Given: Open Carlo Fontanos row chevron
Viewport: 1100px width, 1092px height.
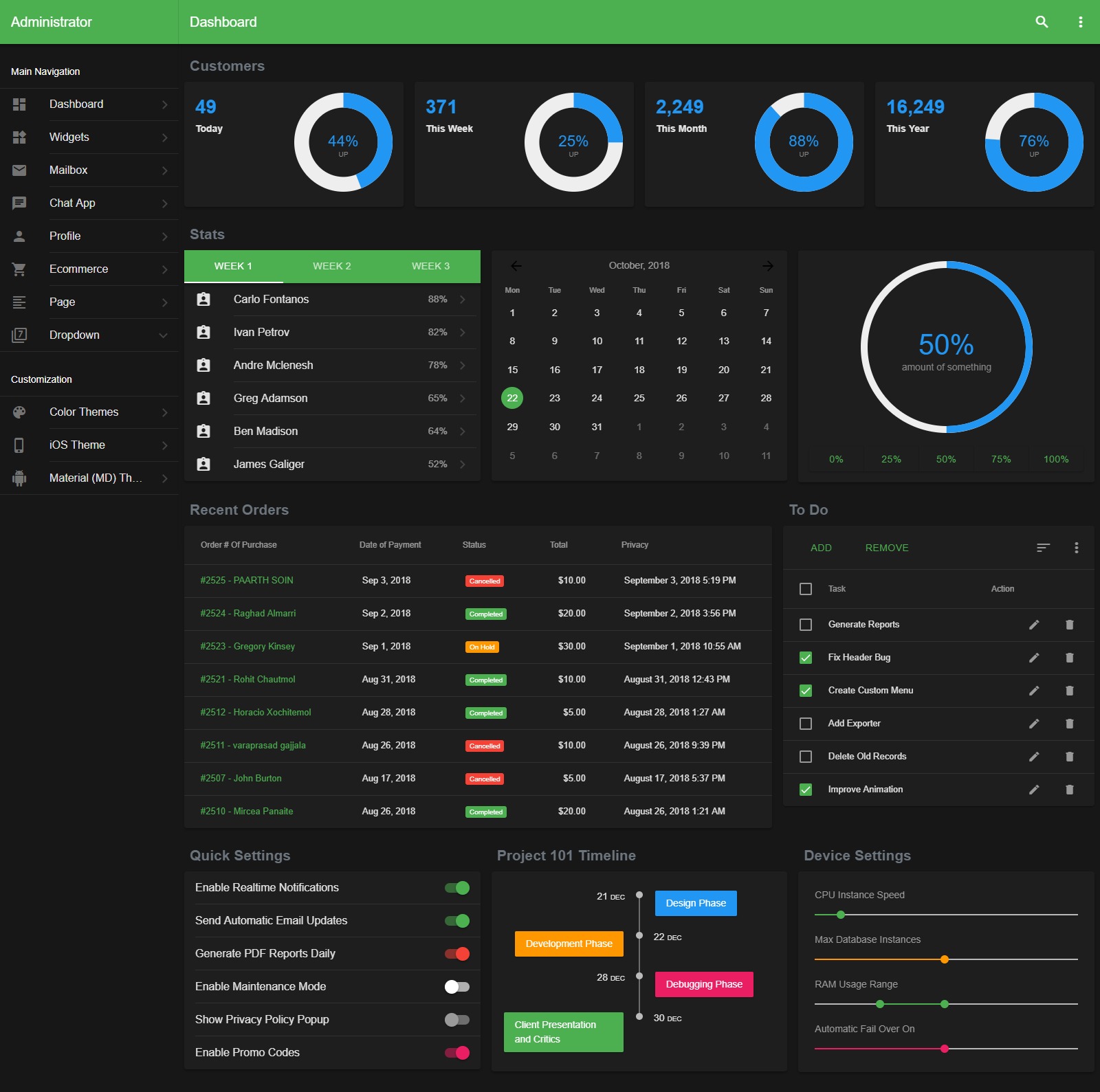Looking at the screenshot, I should tap(463, 300).
